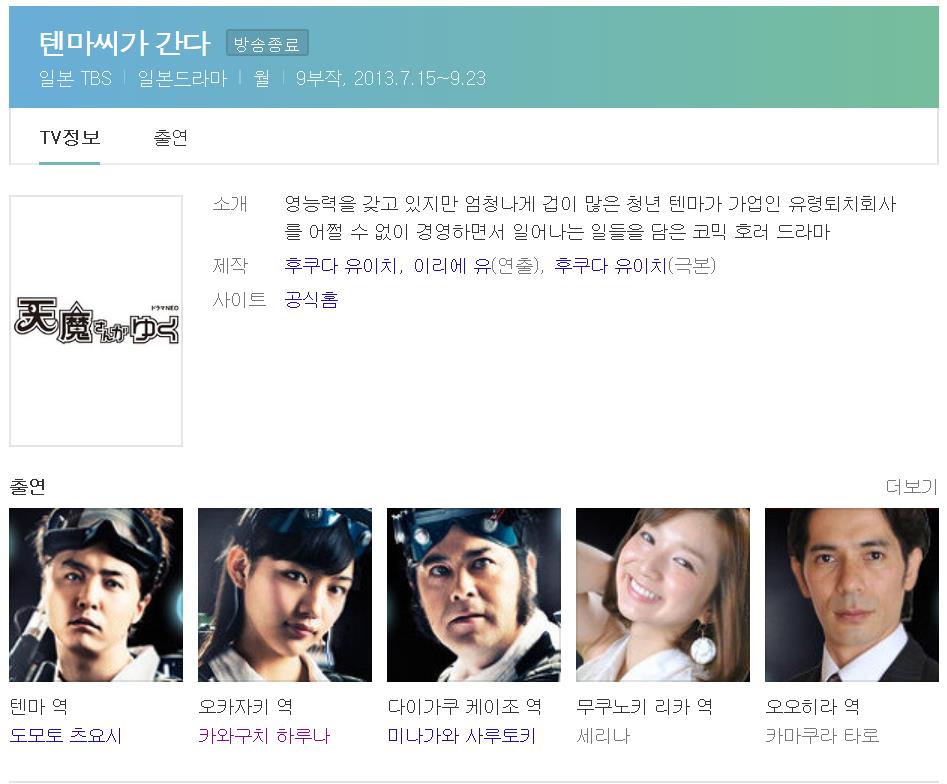Open the 후쿠다 유이치 scriptwriter link

(x=610, y=266)
